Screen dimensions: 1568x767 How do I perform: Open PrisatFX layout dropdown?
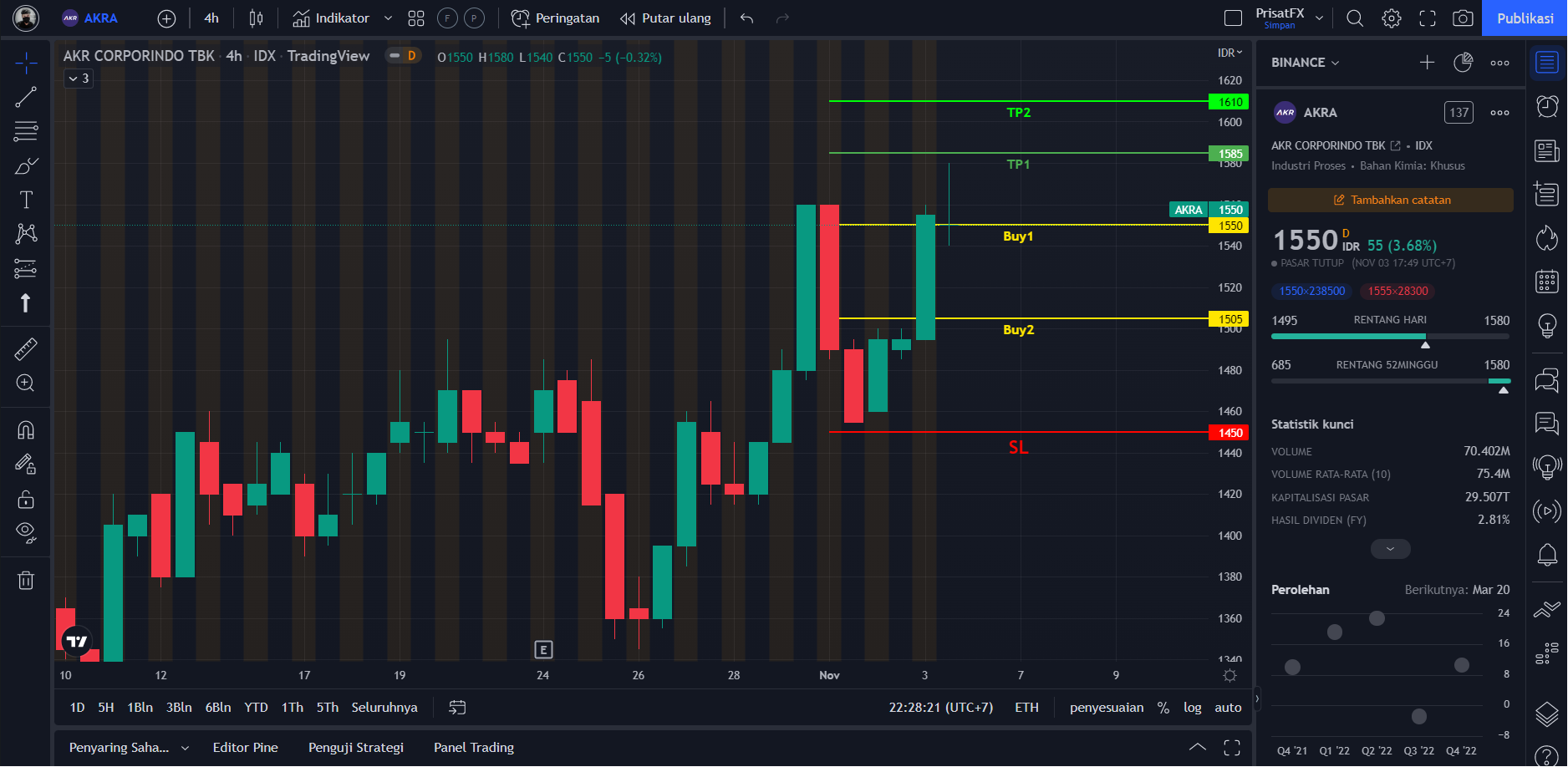coord(1319,18)
